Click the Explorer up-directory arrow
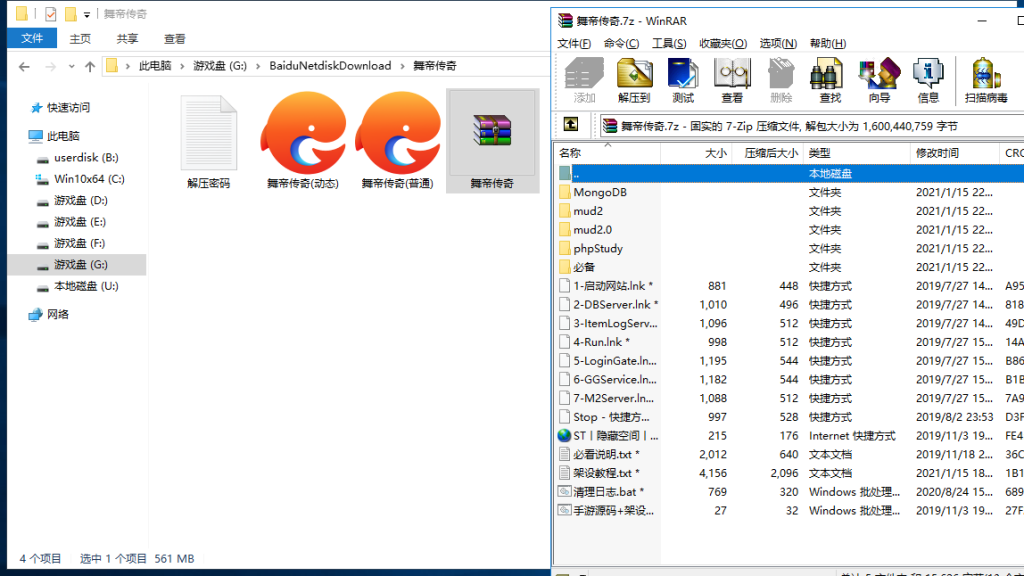 pyautogui.click(x=90, y=67)
